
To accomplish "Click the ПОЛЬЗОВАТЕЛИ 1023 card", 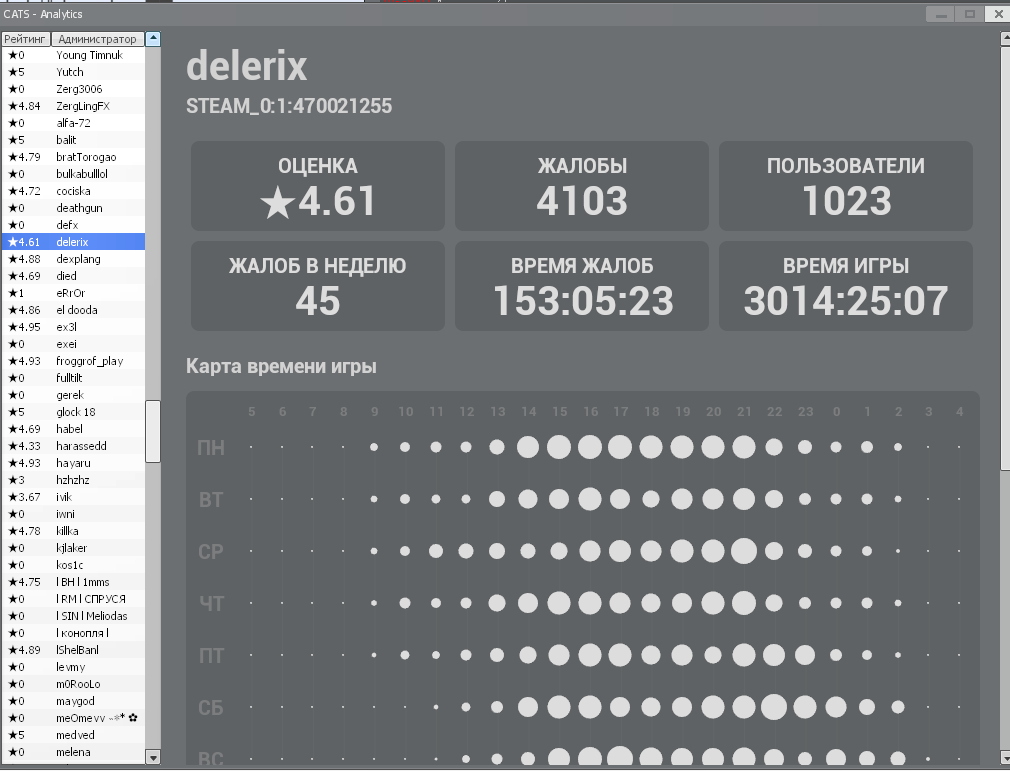I will 845,185.
